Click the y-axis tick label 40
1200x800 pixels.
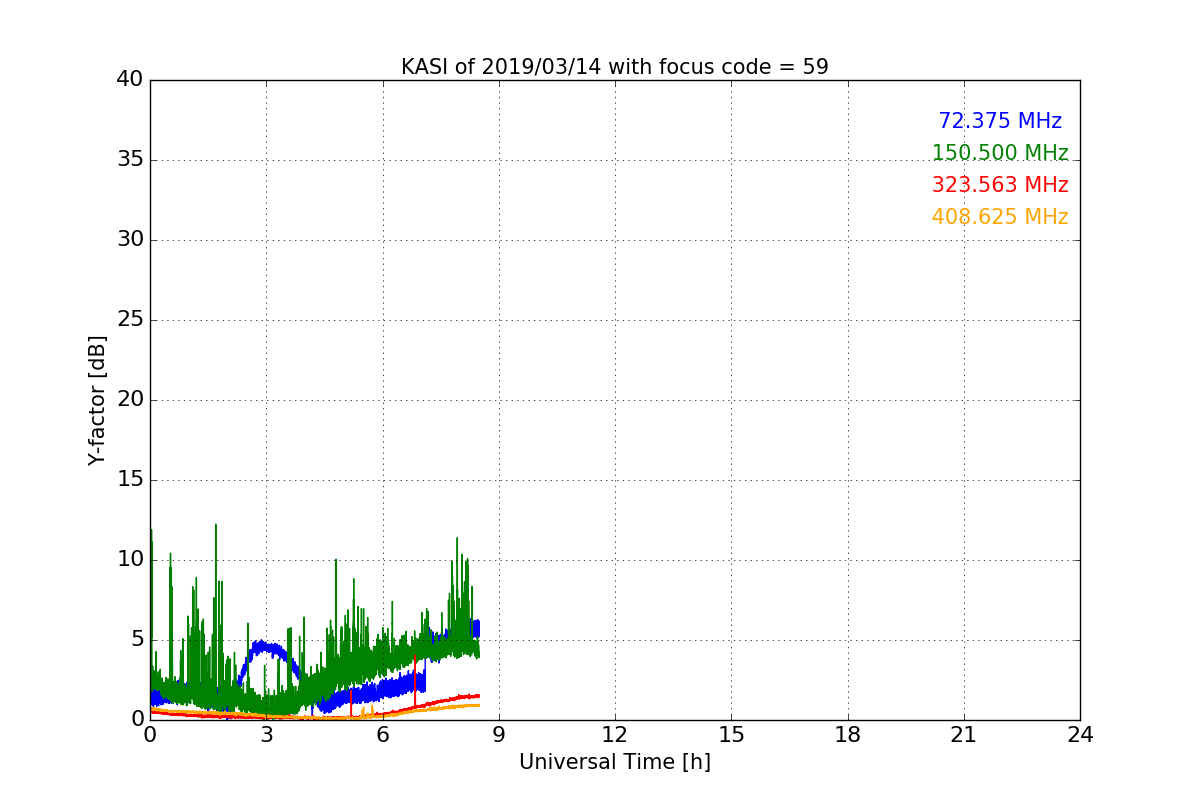[130, 80]
